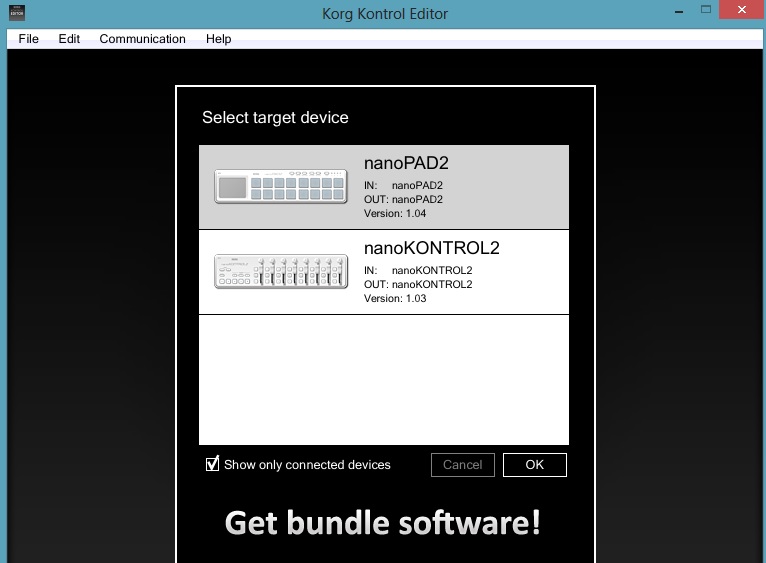
Task: Open the Help menu
Action: pyautogui.click(x=218, y=39)
